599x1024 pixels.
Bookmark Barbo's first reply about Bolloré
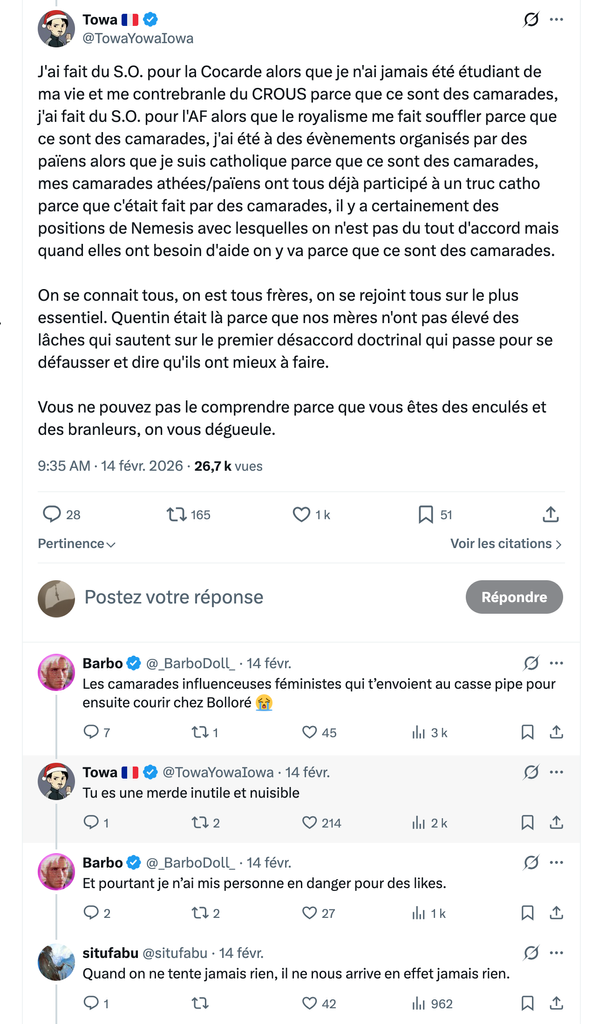[527, 733]
